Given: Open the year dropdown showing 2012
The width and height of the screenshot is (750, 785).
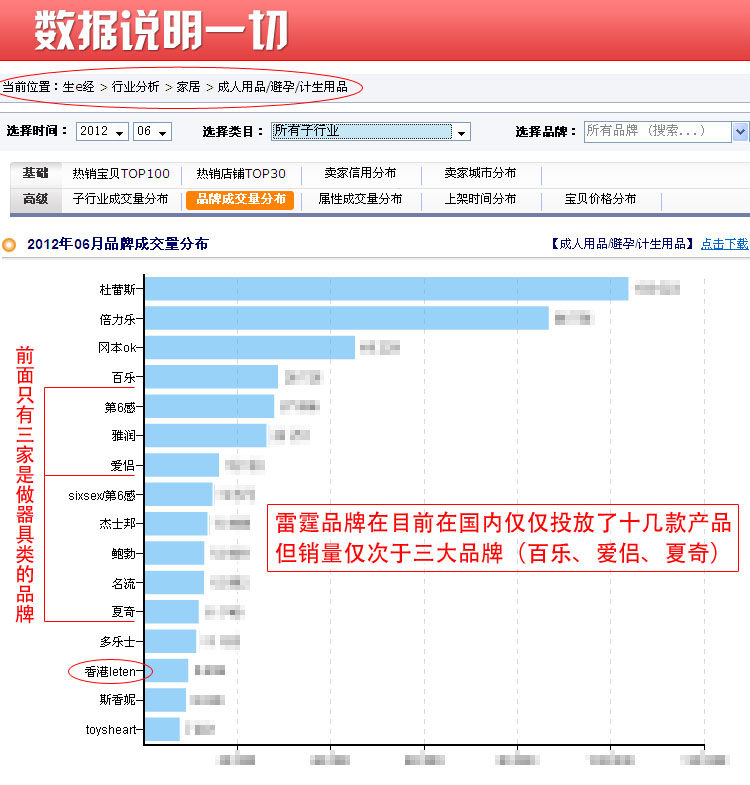Looking at the screenshot, I should [x=103, y=132].
